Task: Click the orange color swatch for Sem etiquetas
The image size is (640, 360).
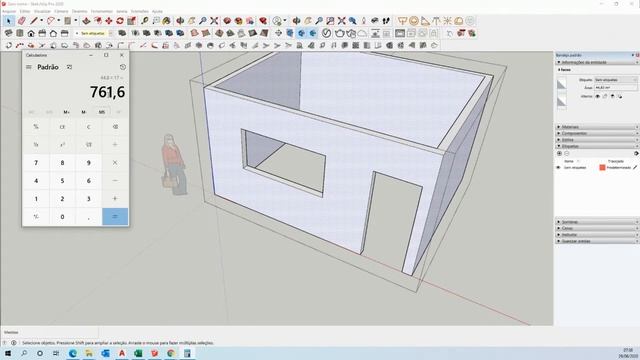Action: pos(602,168)
